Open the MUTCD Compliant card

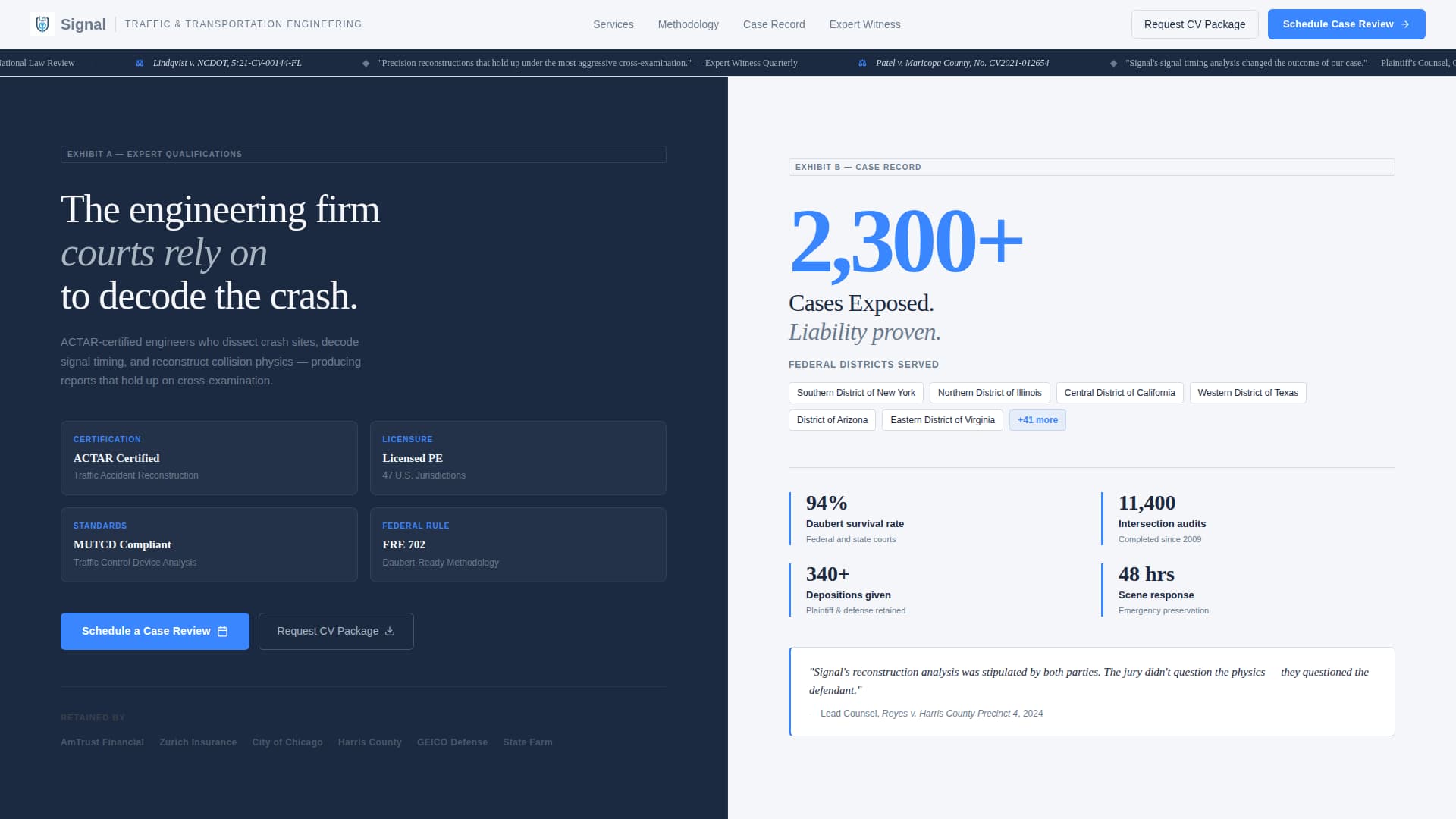pos(209,544)
